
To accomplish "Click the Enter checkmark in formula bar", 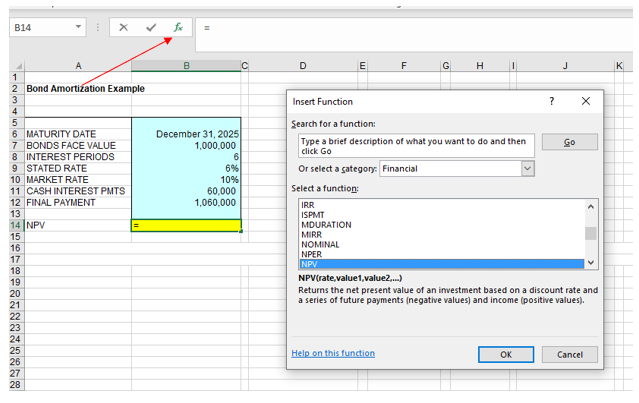I will tap(151, 28).
